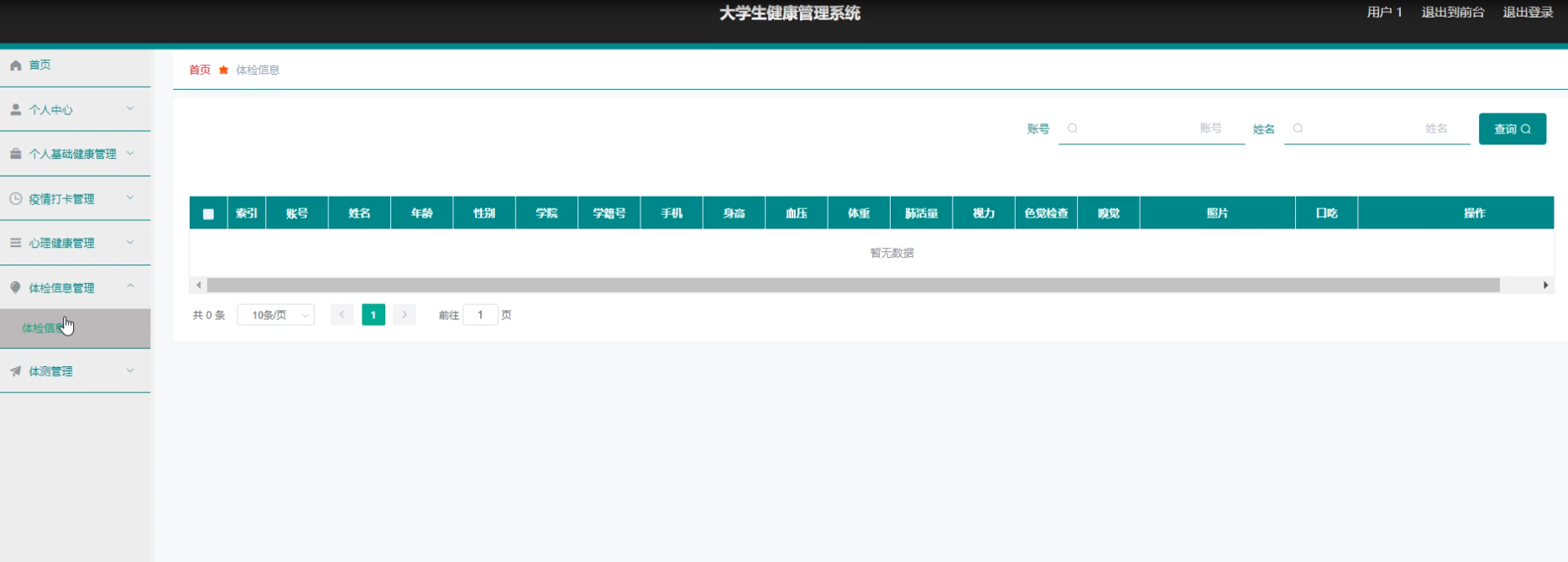Click the 学院 column header
Image resolution: width=1568 pixels, height=562 pixels.
click(546, 213)
